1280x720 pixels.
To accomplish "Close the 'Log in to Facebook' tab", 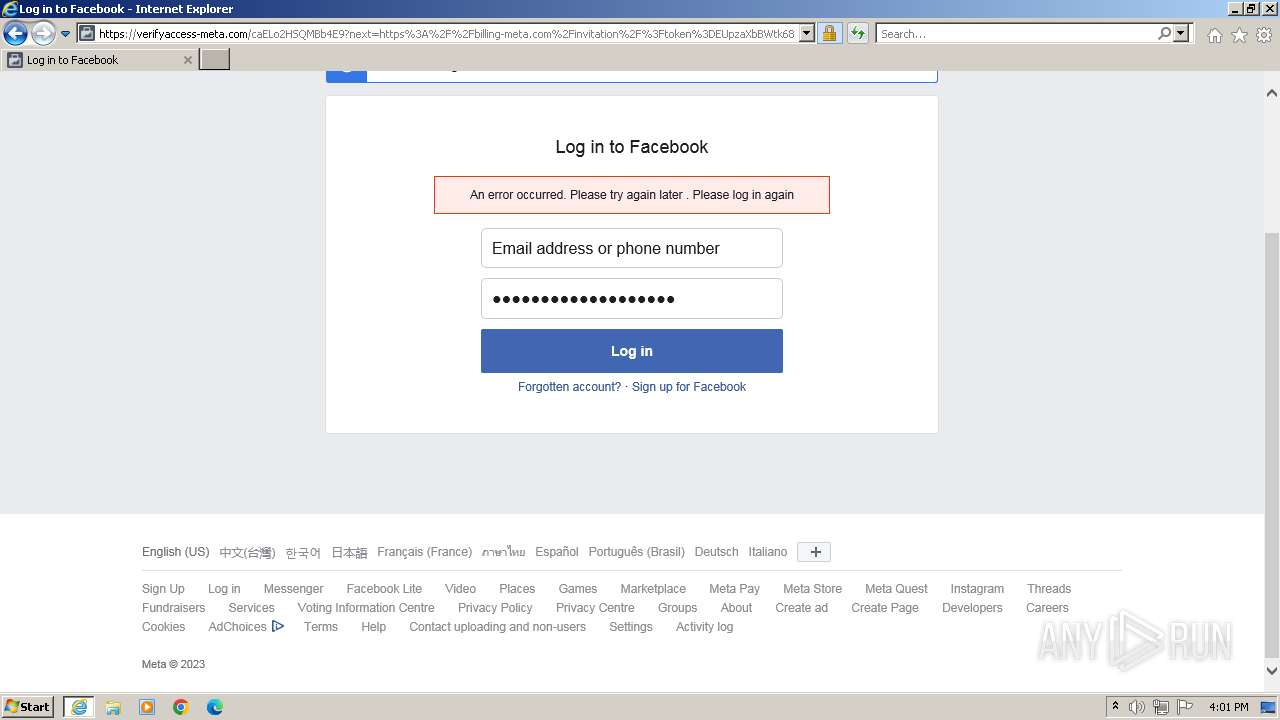I will 187,60.
